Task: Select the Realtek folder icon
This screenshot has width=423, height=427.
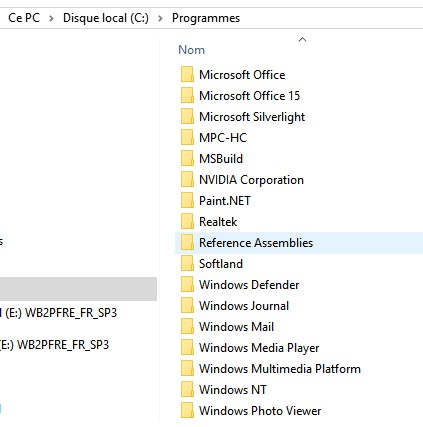Action: click(187, 221)
